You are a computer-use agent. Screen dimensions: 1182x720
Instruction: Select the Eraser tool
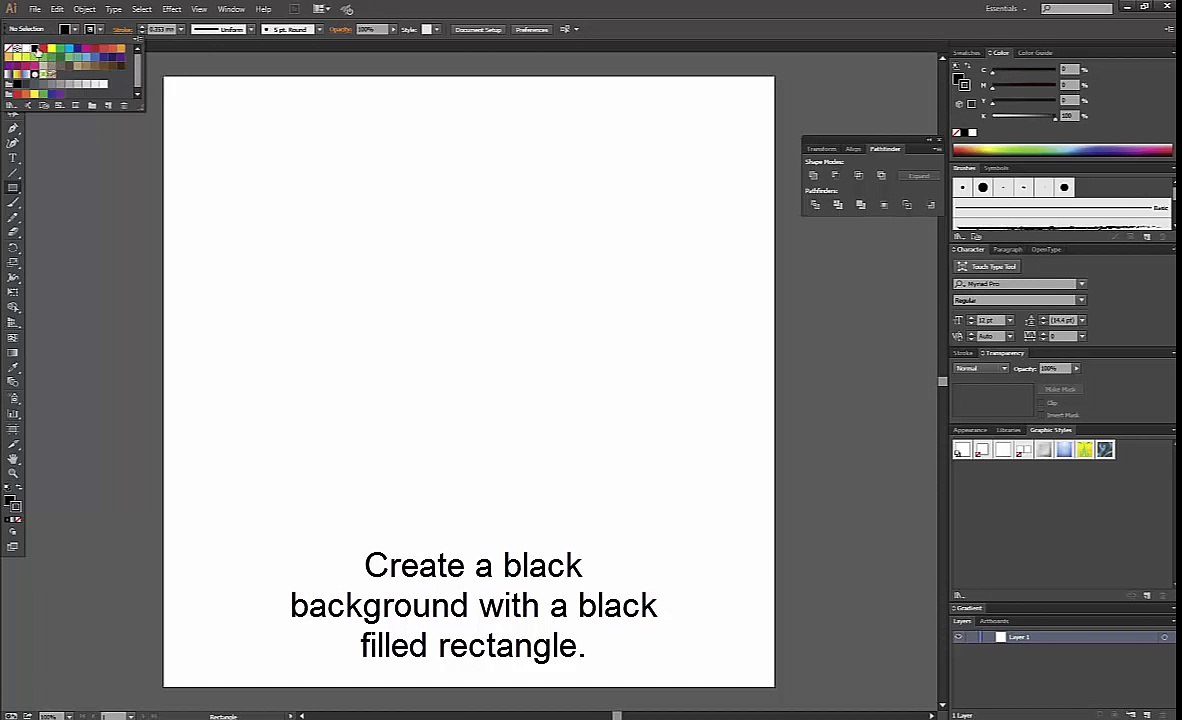coord(13,232)
